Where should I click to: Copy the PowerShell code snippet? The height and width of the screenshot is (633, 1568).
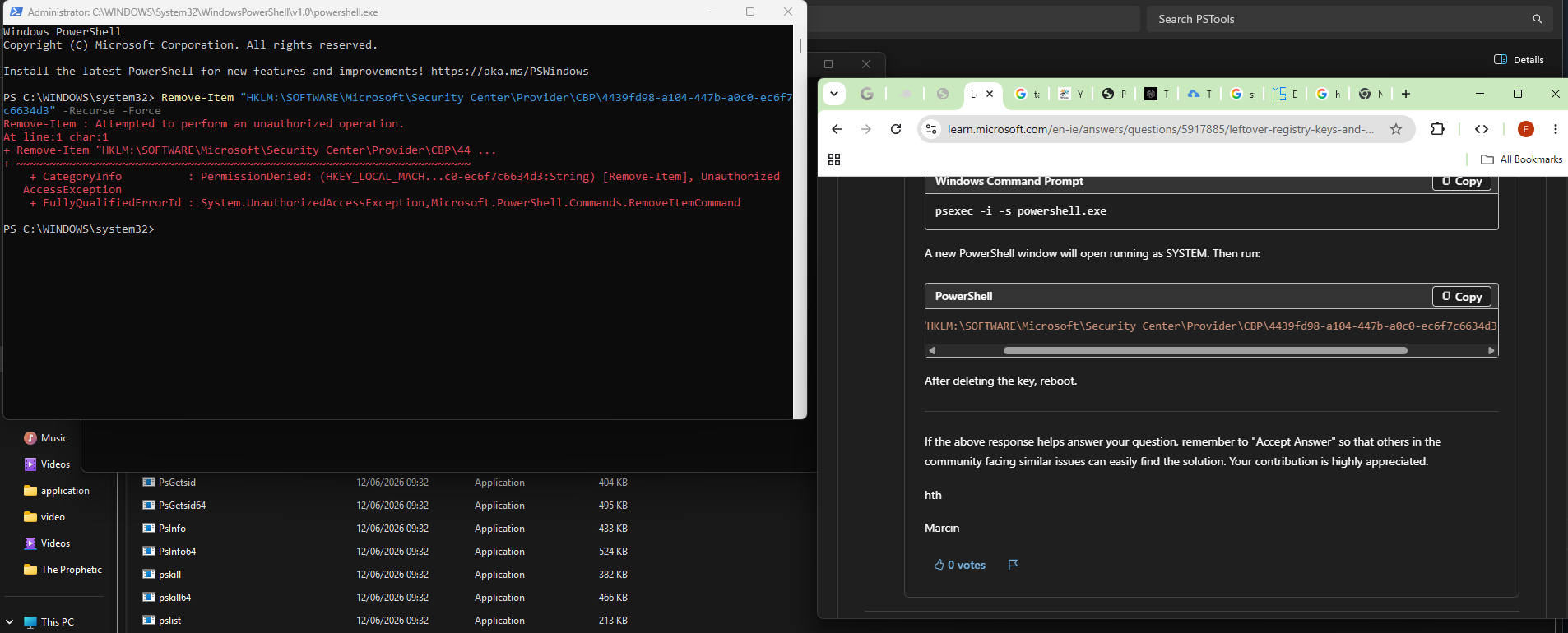pyautogui.click(x=1462, y=296)
